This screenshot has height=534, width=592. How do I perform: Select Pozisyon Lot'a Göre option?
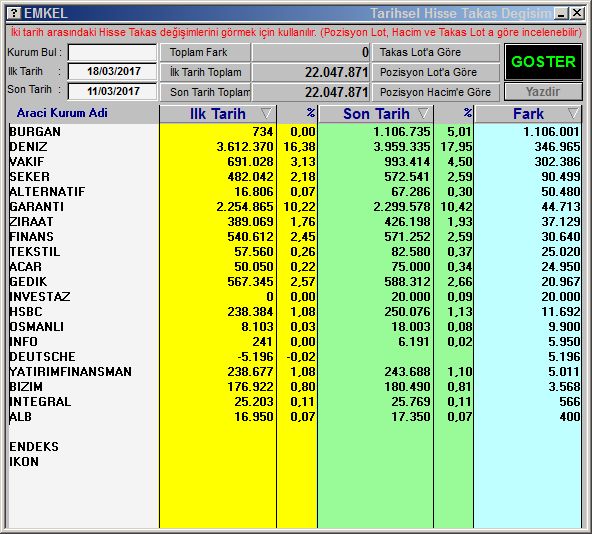(x=436, y=72)
